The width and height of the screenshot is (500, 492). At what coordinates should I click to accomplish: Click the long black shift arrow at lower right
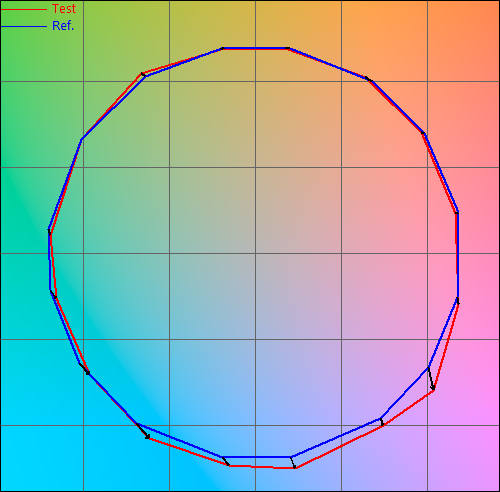tap(431, 378)
